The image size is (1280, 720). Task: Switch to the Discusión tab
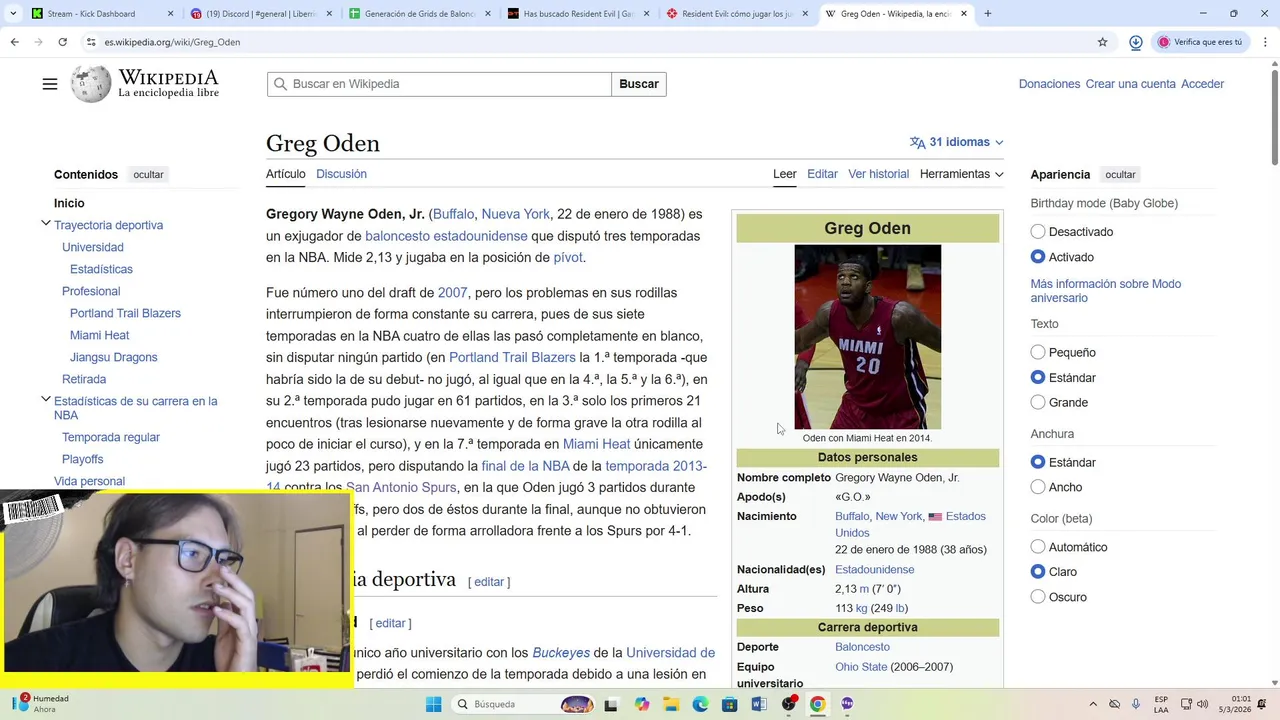(x=341, y=174)
